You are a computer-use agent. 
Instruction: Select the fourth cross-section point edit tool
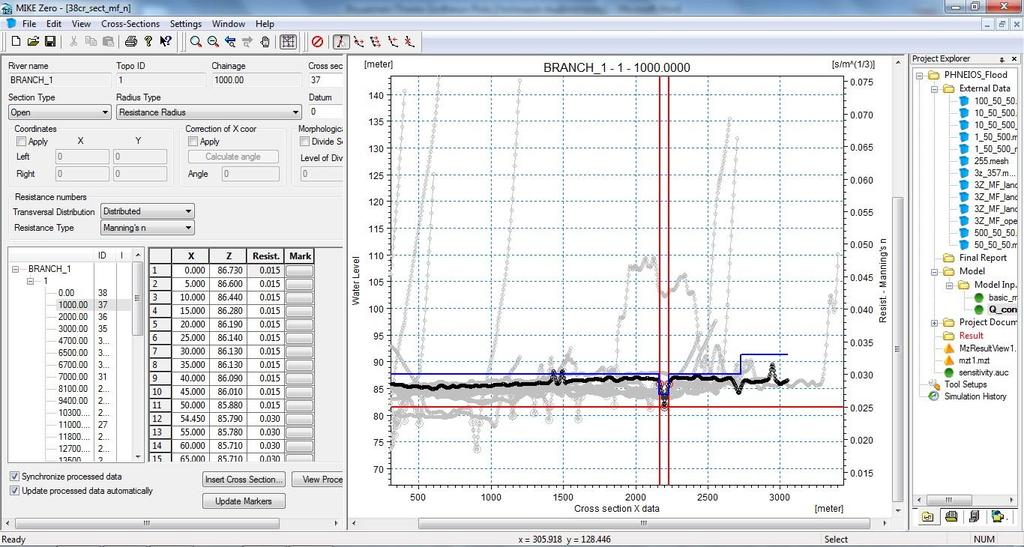[392, 42]
